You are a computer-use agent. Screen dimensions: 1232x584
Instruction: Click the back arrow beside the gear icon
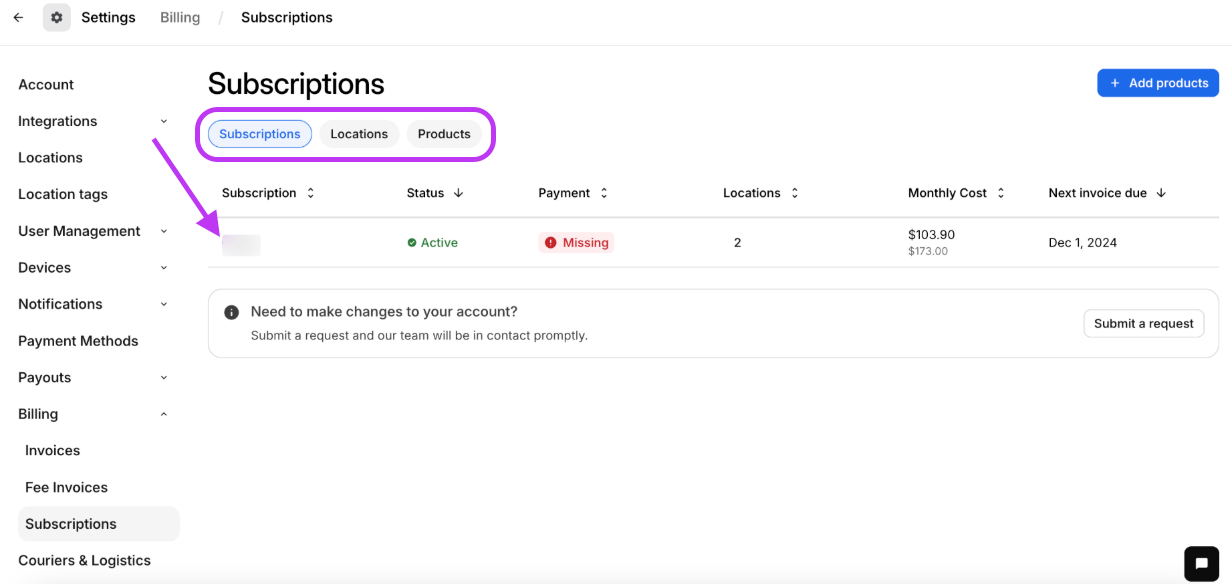[x=18, y=17]
